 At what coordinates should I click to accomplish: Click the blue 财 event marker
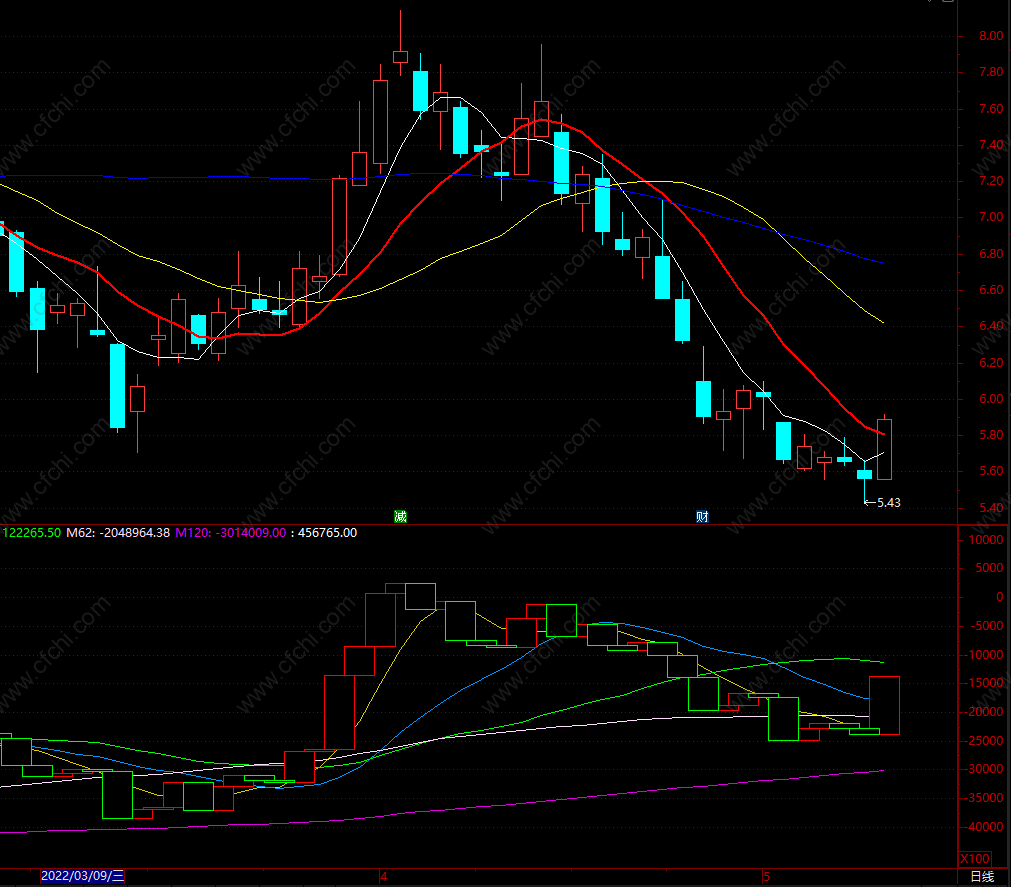tap(702, 516)
